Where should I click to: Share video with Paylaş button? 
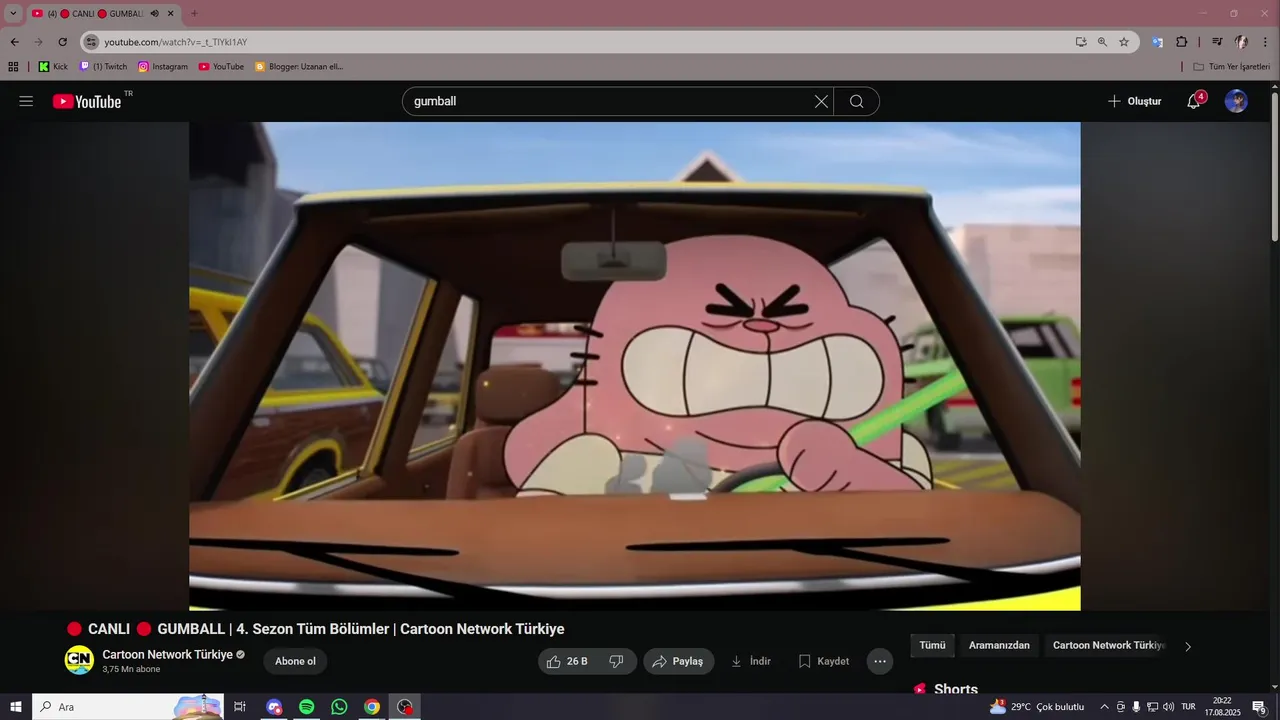click(x=679, y=661)
